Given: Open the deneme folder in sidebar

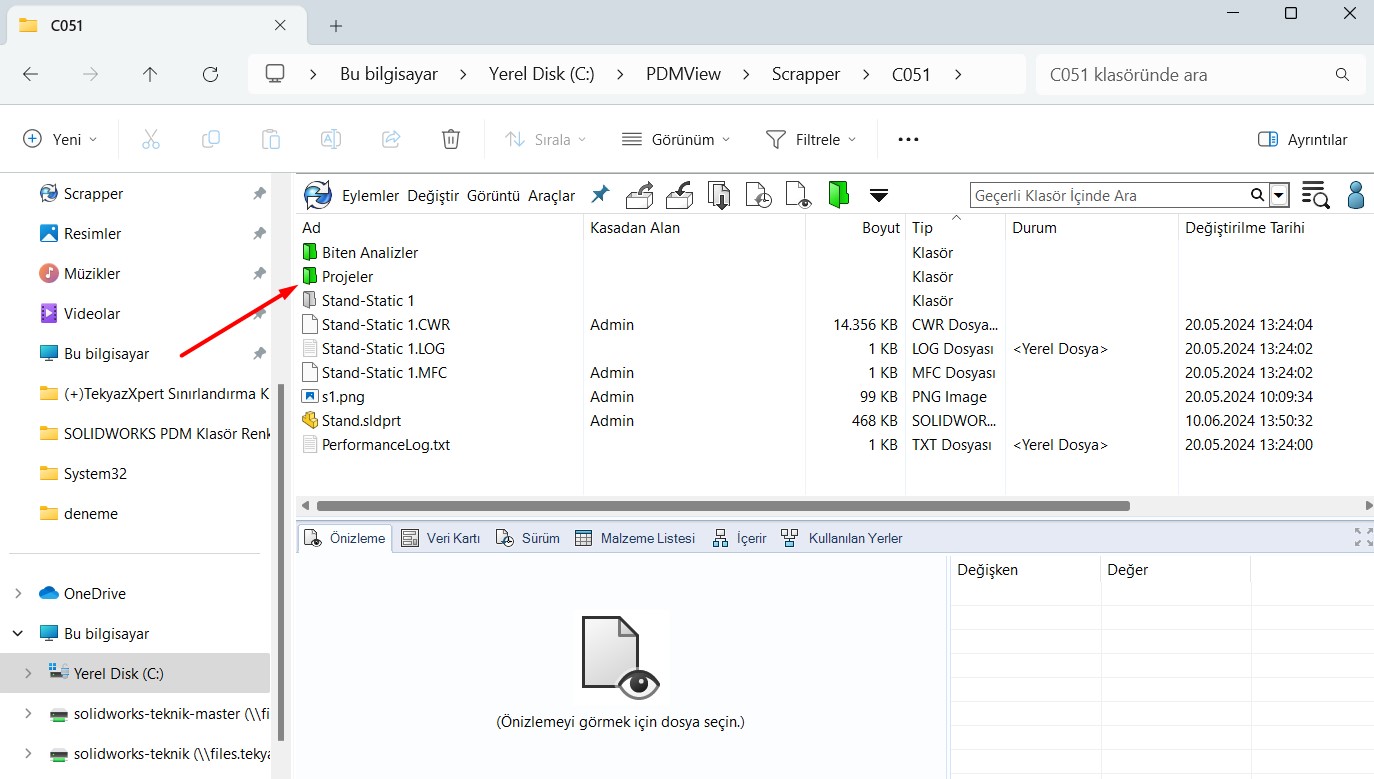Looking at the screenshot, I should pyautogui.click(x=91, y=513).
